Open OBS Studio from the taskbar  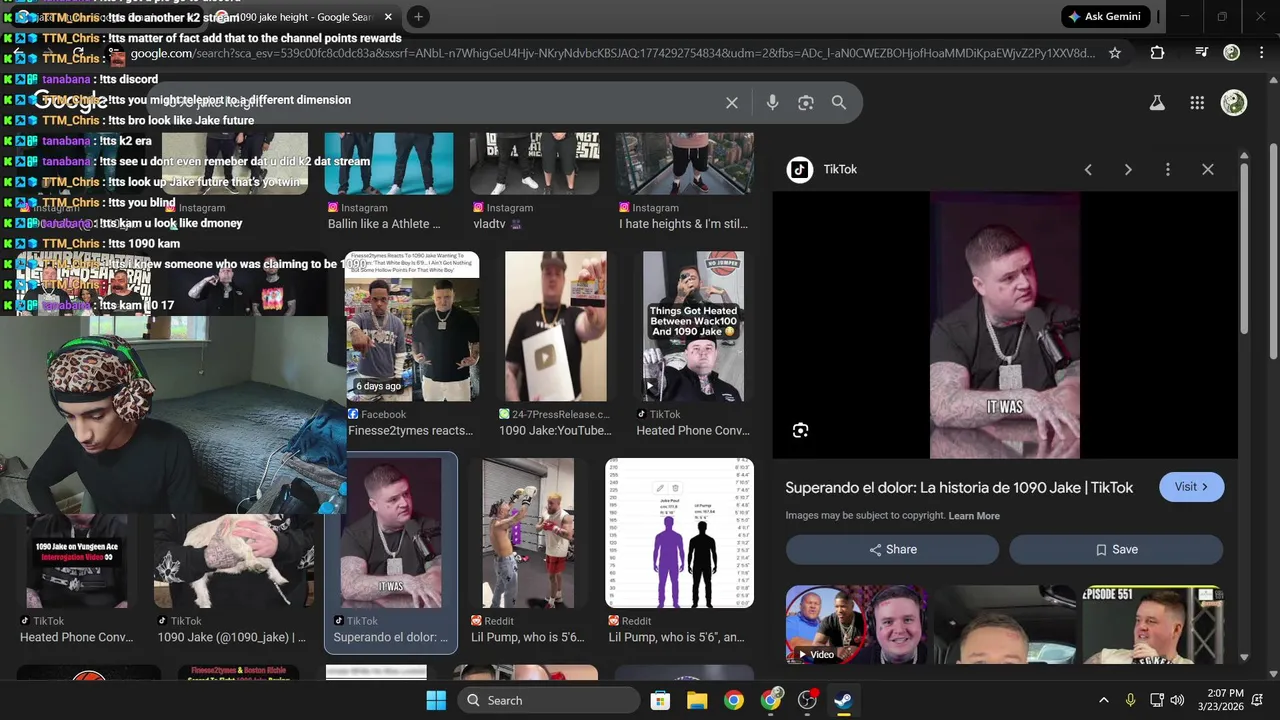[807, 700]
